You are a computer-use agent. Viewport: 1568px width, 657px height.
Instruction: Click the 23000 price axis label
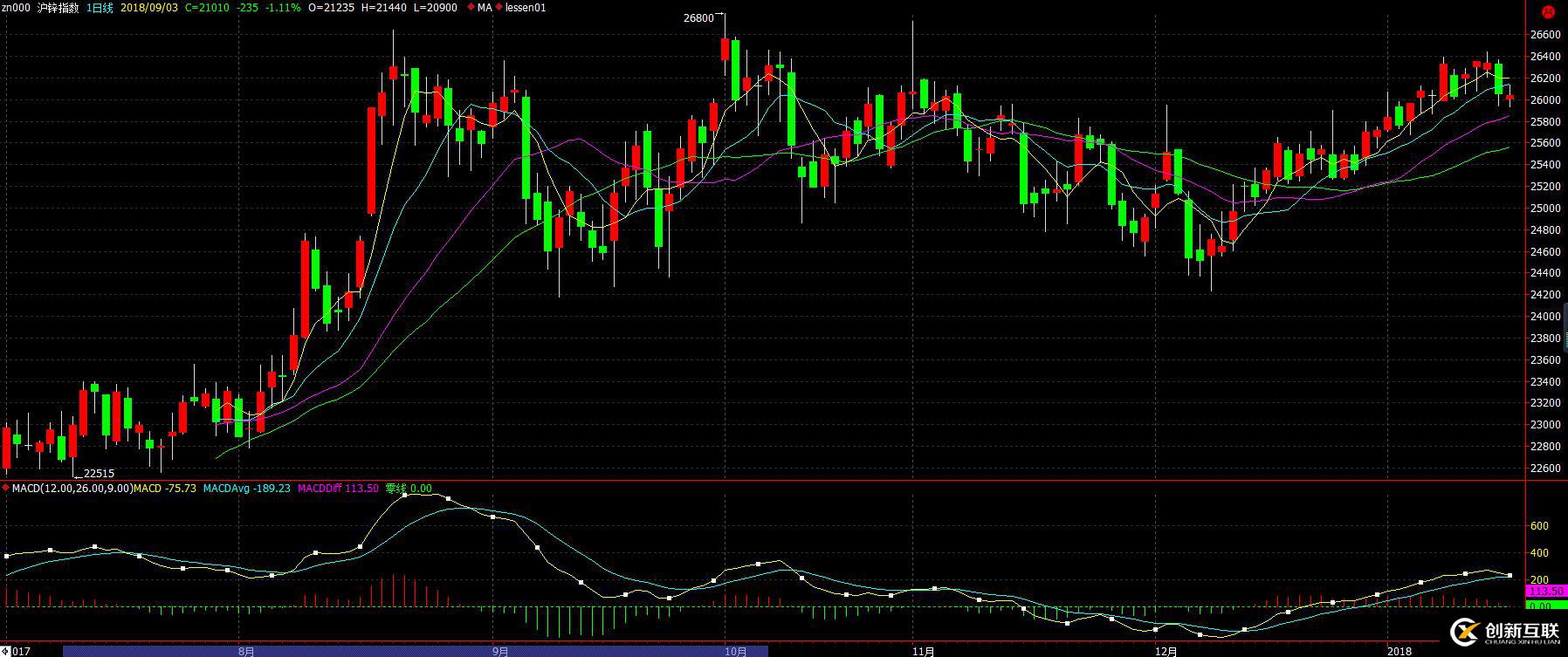pos(1545,425)
